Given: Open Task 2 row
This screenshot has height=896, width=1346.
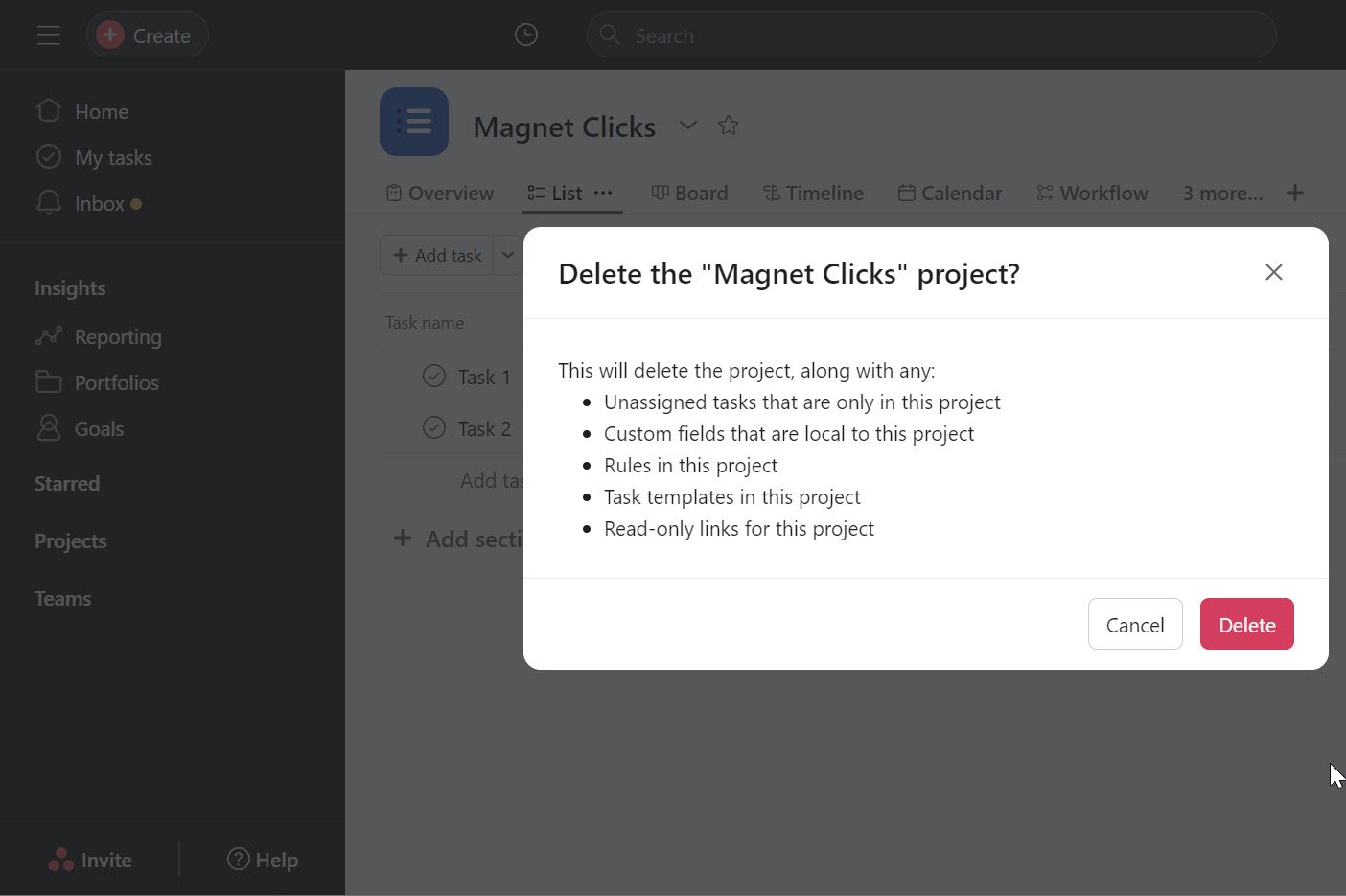Looking at the screenshot, I should pos(484,428).
